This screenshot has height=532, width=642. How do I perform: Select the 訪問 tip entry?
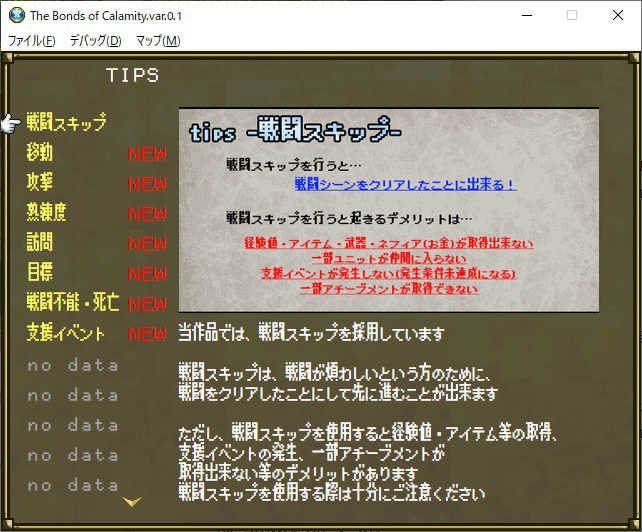pyautogui.click(x=40, y=242)
